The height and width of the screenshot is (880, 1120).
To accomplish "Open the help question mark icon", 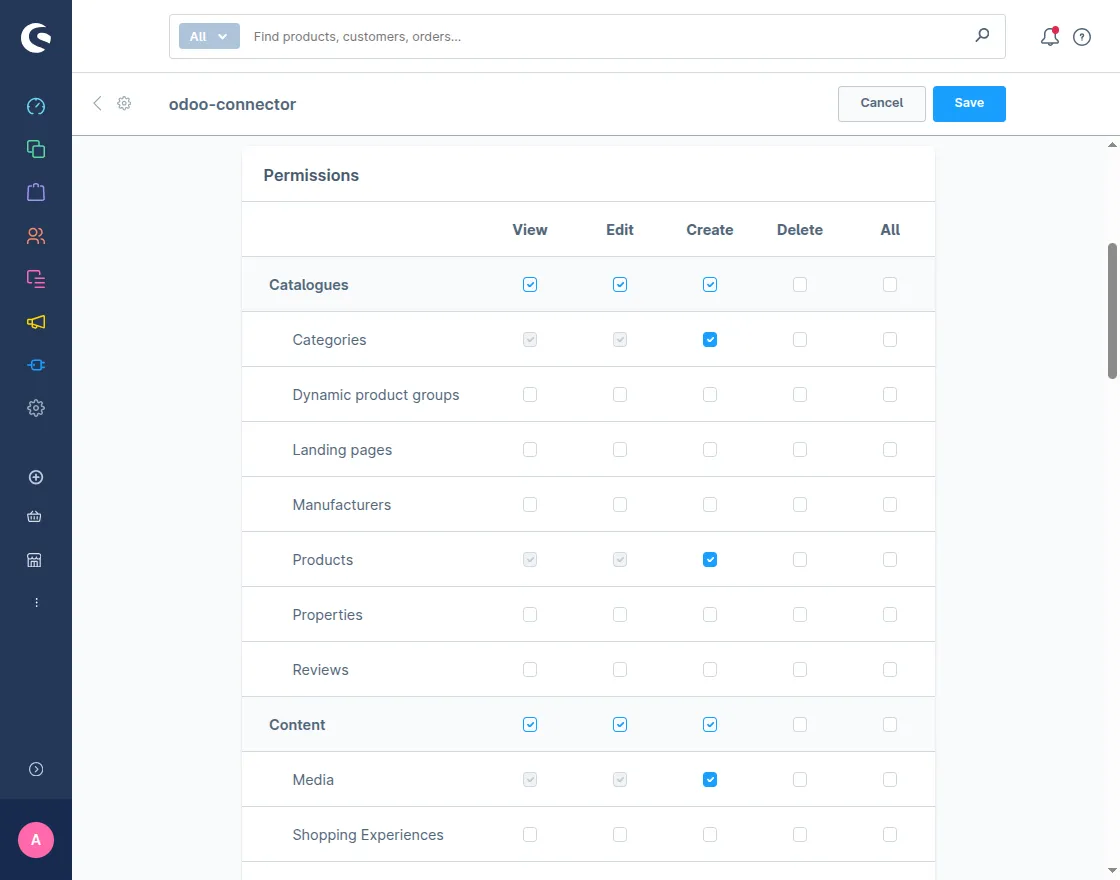I will (1082, 37).
